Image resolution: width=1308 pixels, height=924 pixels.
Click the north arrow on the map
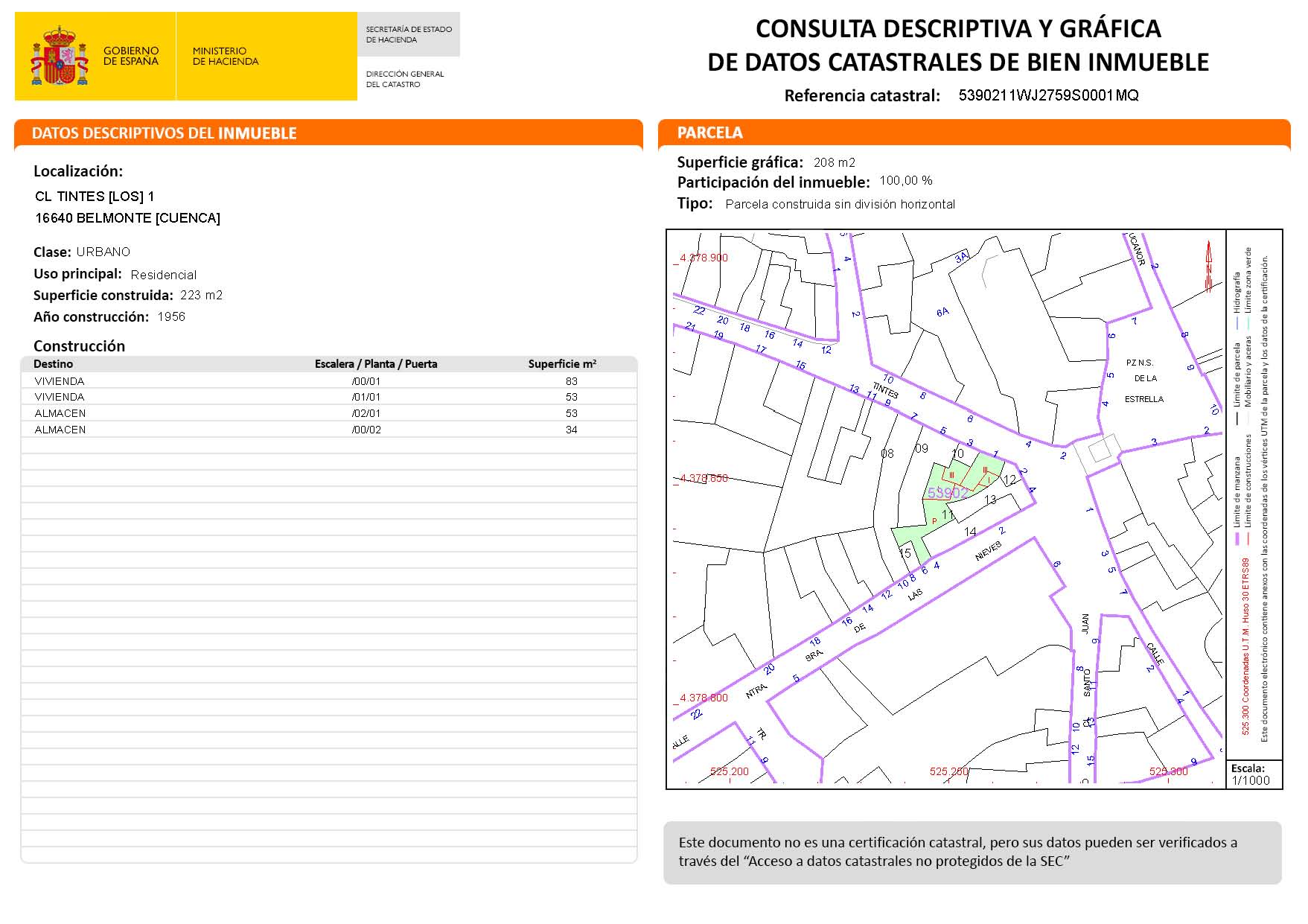coord(1208,266)
